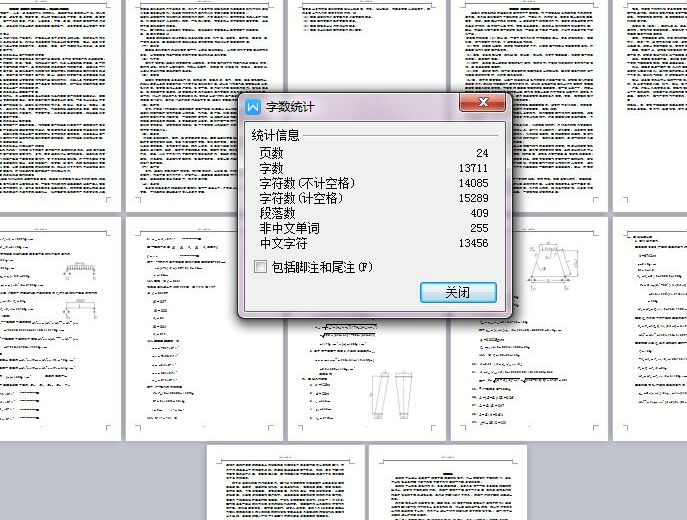Click the 字符数(计空格) label
This screenshot has width=687, height=520.
click(x=301, y=198)
